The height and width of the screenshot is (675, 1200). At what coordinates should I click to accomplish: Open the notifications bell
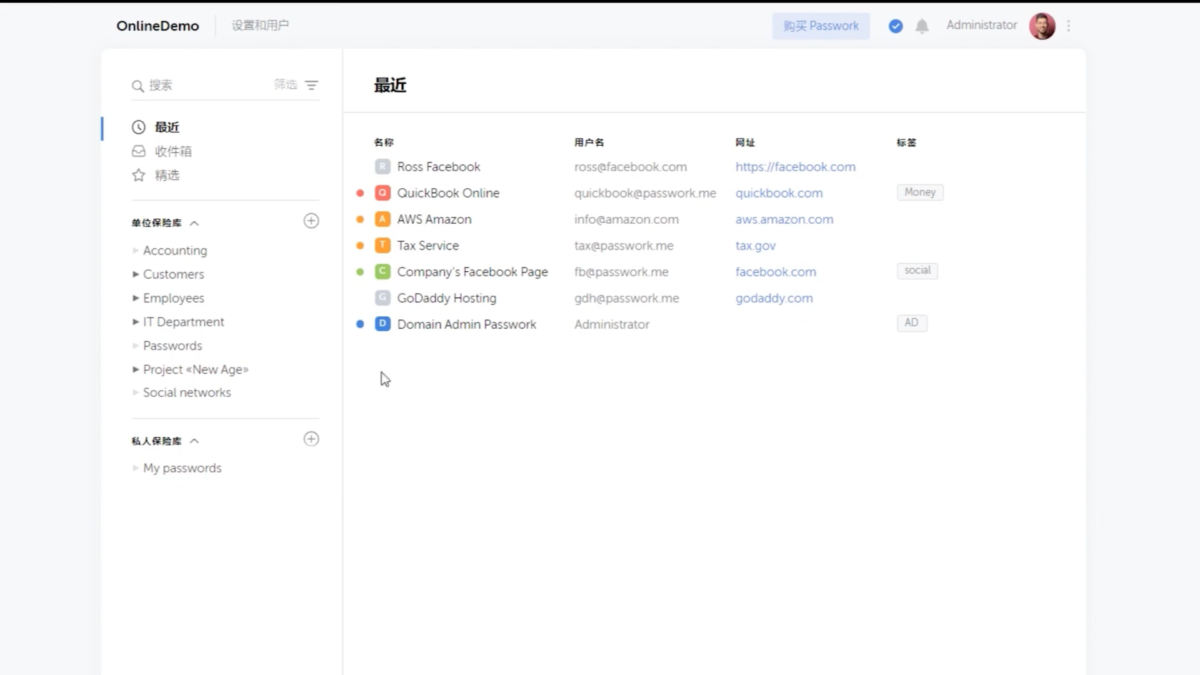click(922, 26)
